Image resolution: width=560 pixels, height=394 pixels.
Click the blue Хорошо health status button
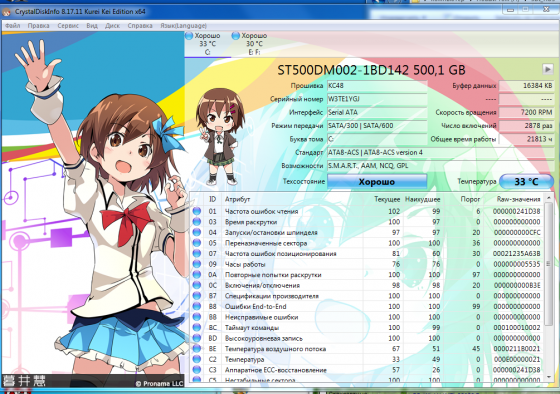coord(377,181)
